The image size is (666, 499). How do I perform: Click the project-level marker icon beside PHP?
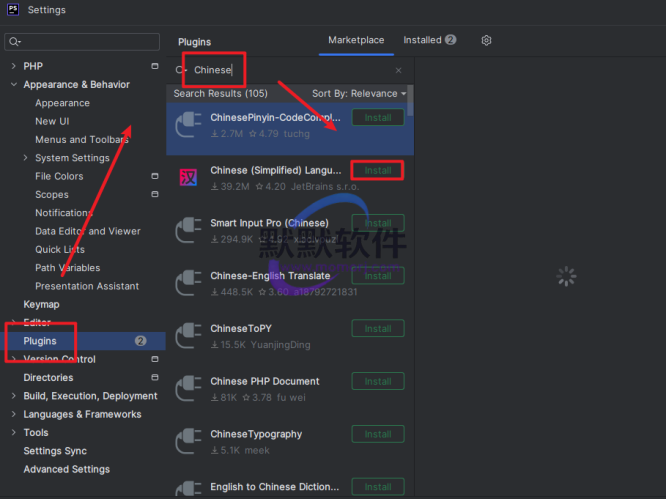155,66
